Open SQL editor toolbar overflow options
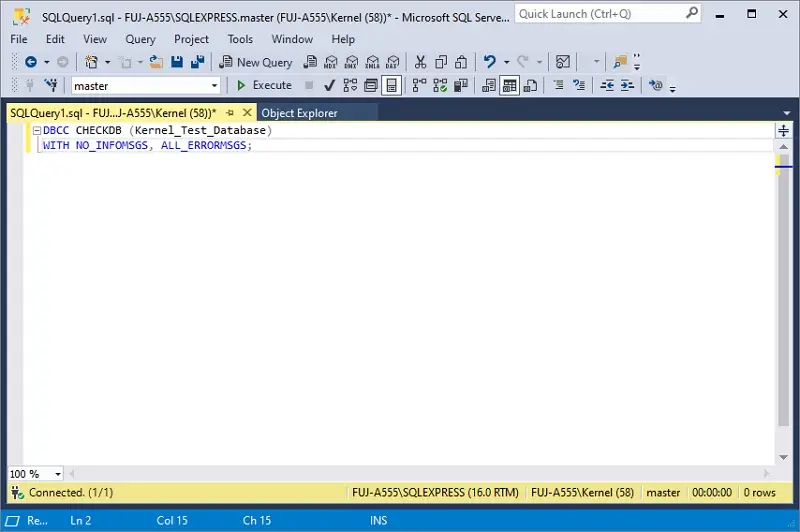800x532 pixels. (672, 88)
